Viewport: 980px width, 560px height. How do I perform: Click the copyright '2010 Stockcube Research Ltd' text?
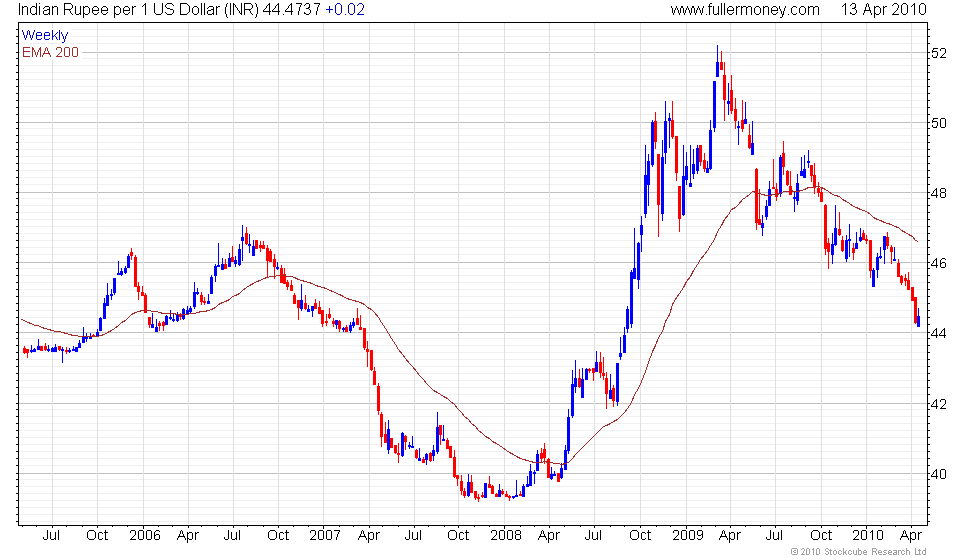click(864, 552)
